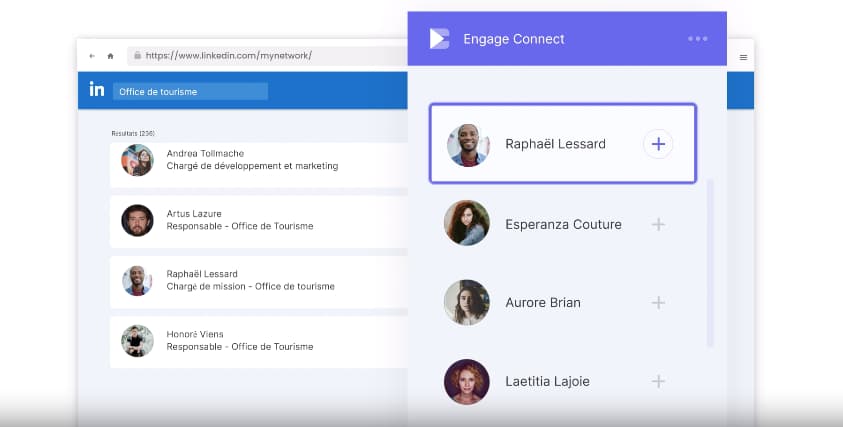Image resolution: width=843 pixels, height=427 pixels.
Task: Add Esperanza Couture with plus icon
Action: click(x=658, y=224)
